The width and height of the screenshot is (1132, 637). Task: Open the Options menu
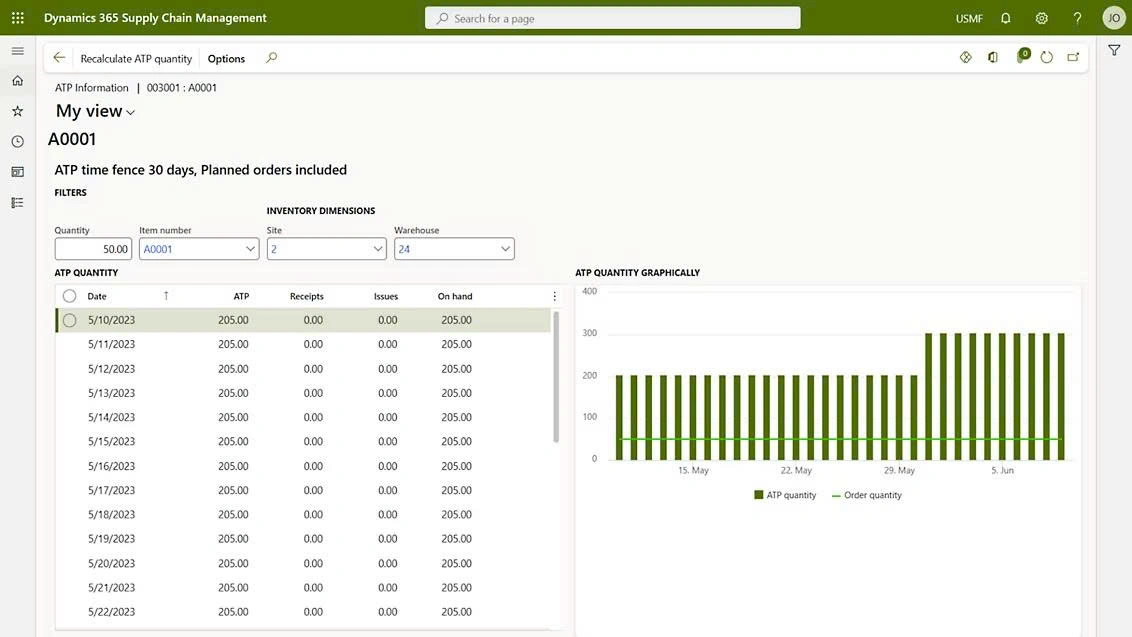click(226, 58)
